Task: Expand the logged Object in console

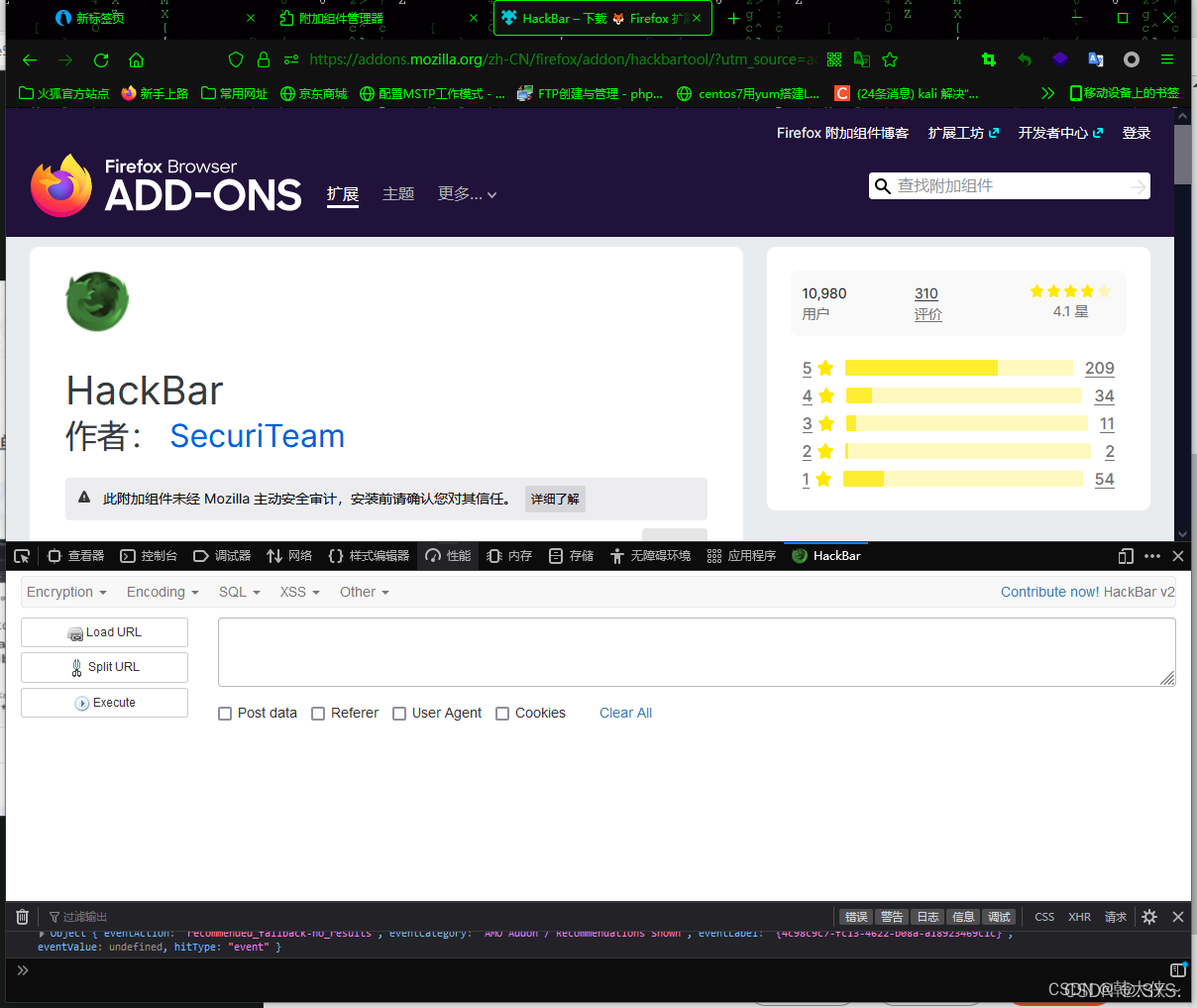Action: (42, 933)
